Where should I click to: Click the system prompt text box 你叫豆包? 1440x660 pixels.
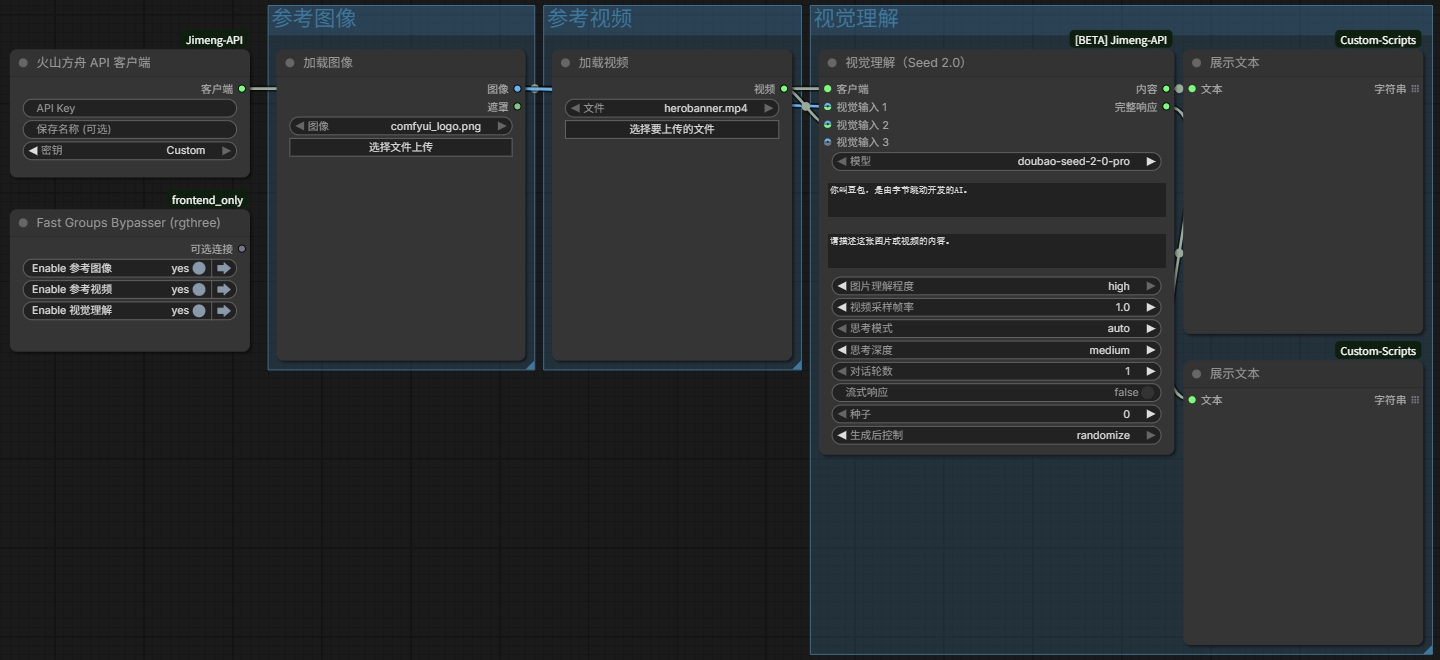pos(997,199)
